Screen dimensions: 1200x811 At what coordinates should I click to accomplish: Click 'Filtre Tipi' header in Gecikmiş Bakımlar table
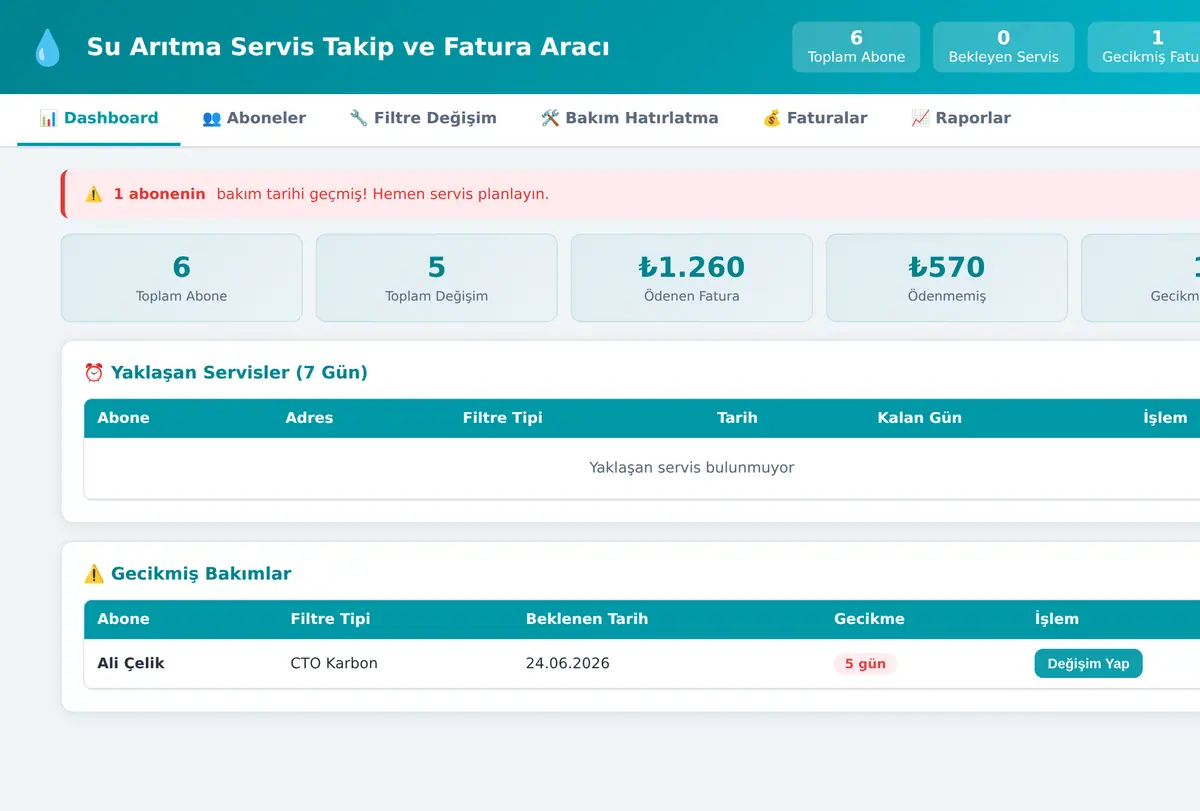[330, 619]
